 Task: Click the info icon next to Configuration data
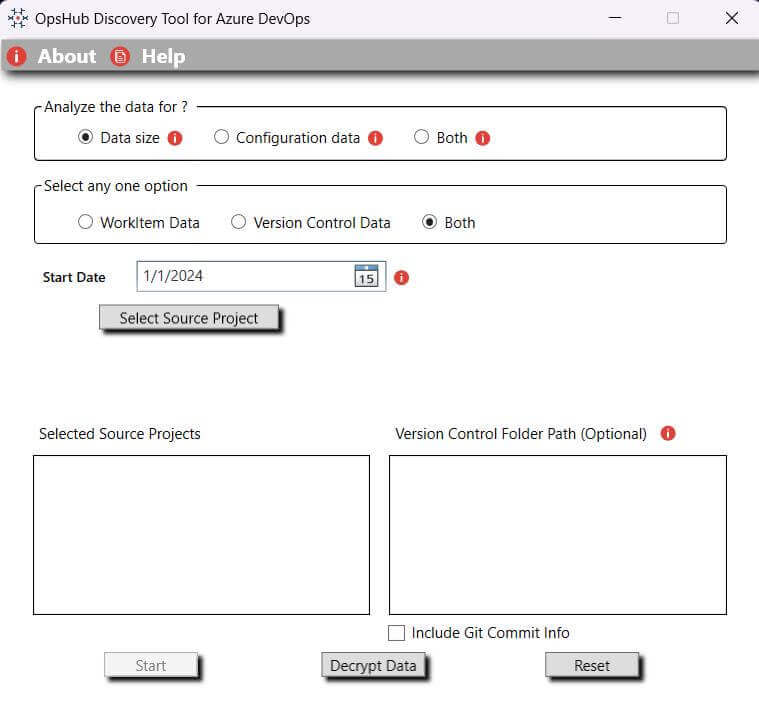pyautogui.click(x=375, y=138)
